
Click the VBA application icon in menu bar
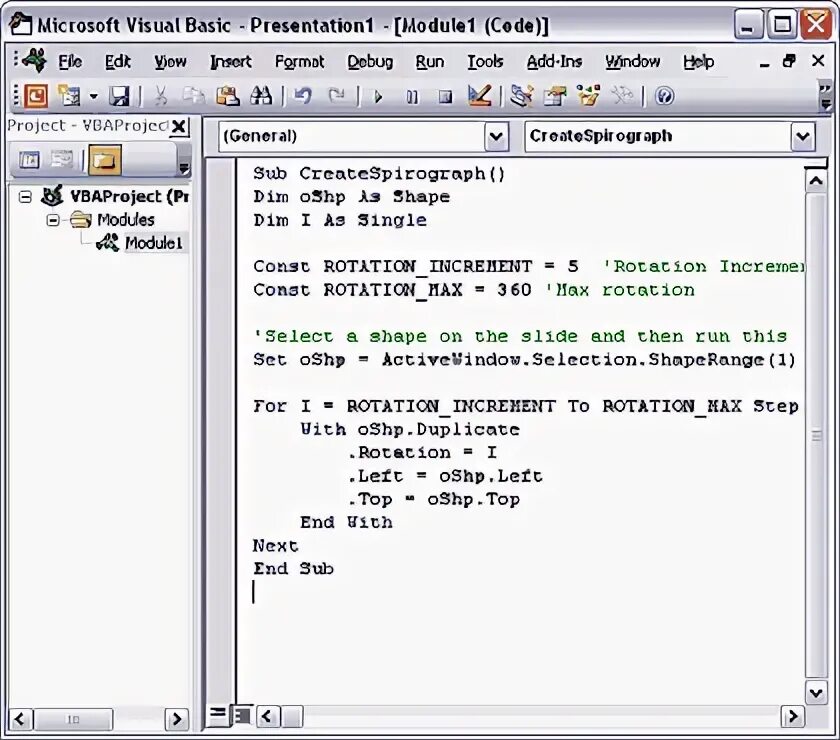pos(35,61)
